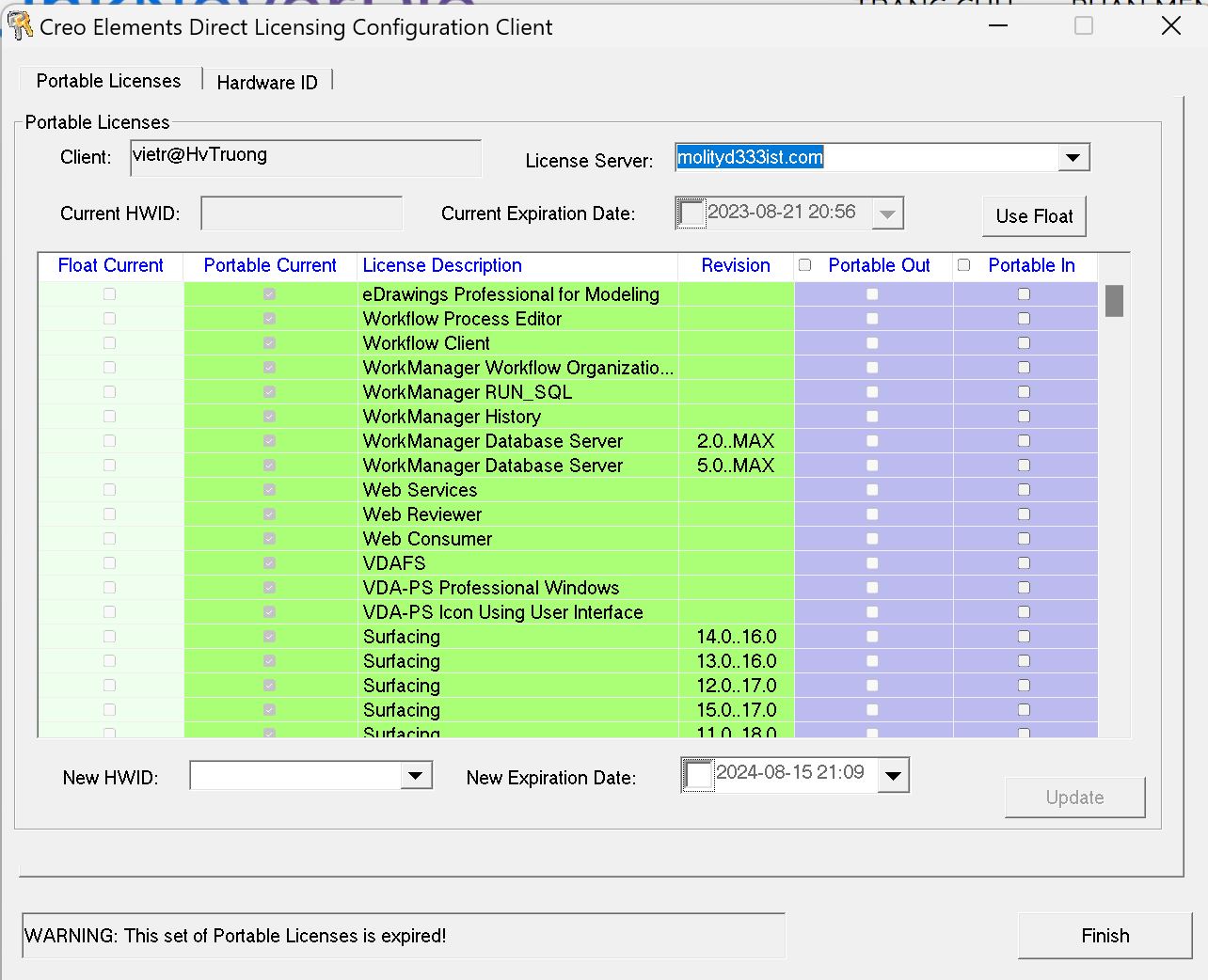Click the License Description column header
The height and width of the screenshot is (980, 1208).
(441, 265)
